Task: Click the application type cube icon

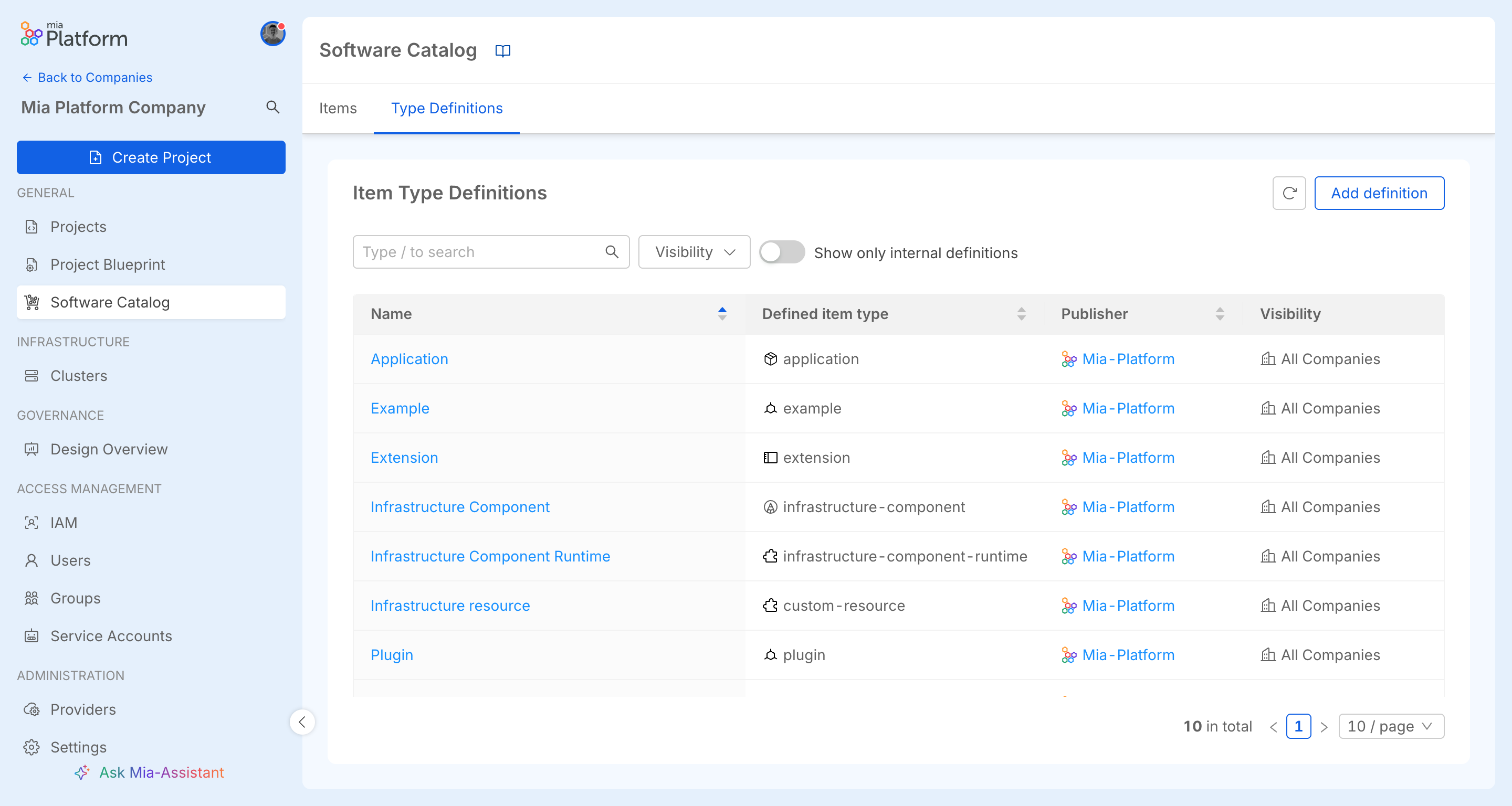Action: pyautogui.click(x=770, y=359)
